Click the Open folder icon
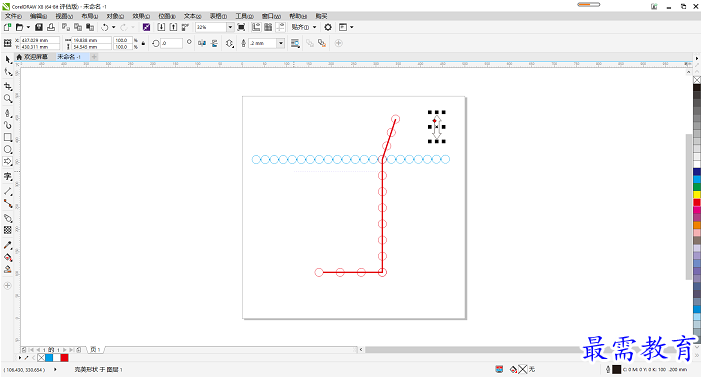This screenshot has height=380, width=704. tap(19, 27)
